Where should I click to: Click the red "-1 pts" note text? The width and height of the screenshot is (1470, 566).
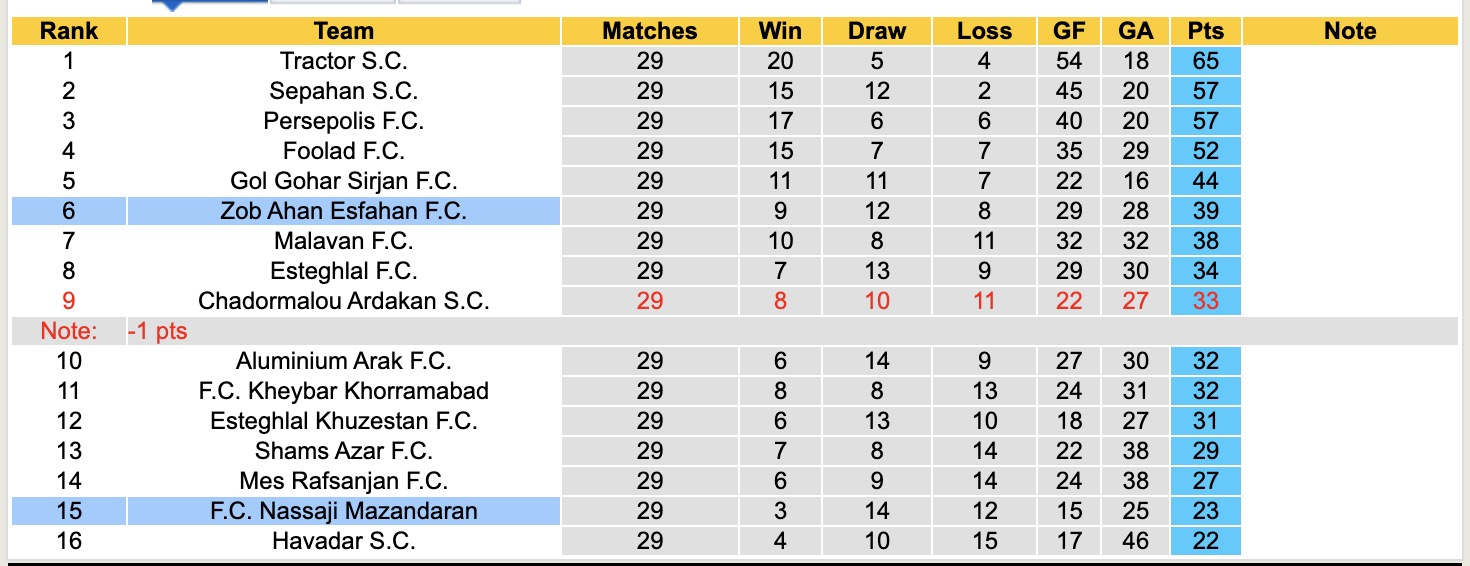[x=157, y=331]
